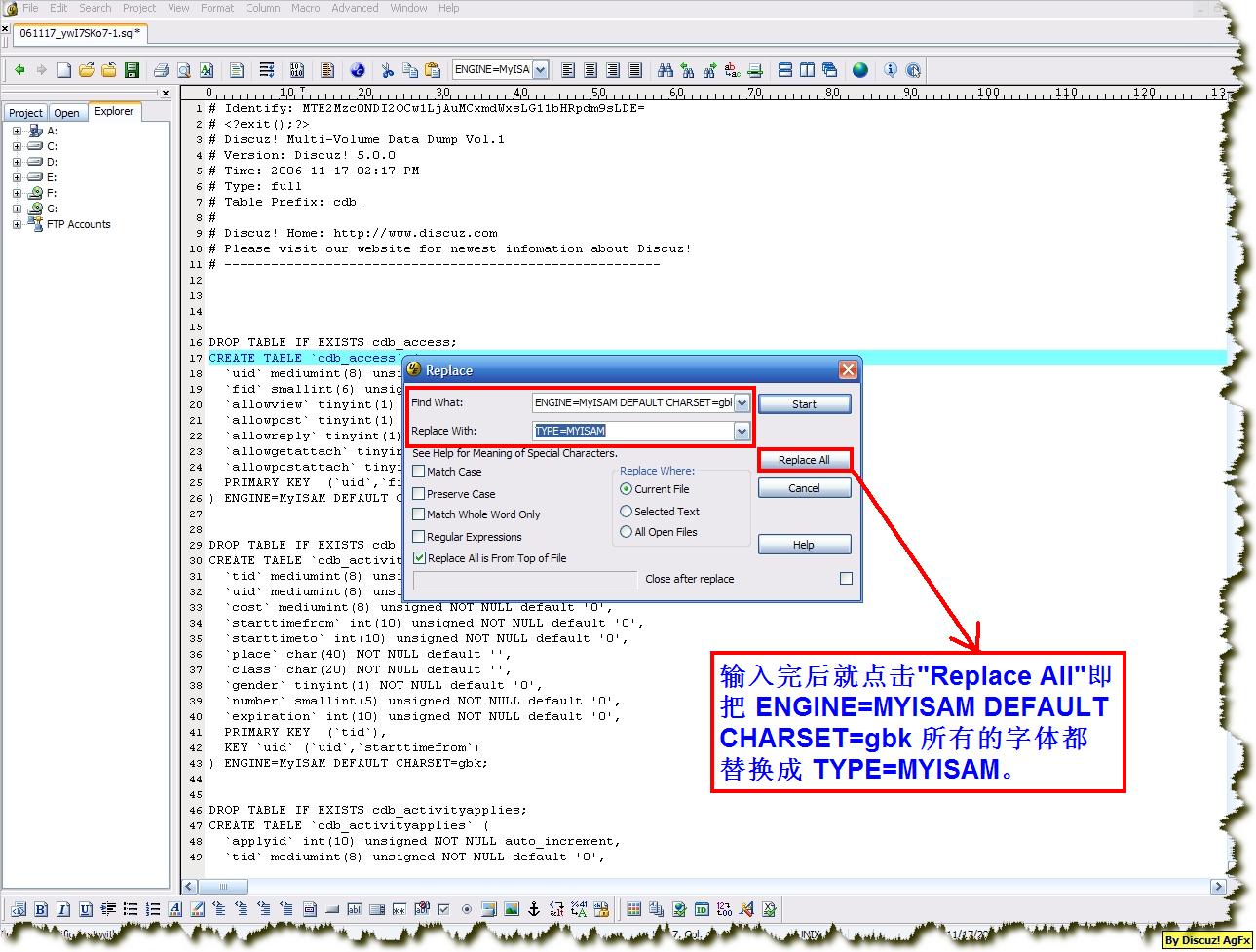
Task: Click the anchor icon in bottom toolbar
Action: pyautogui.click(x=534, y=910)
